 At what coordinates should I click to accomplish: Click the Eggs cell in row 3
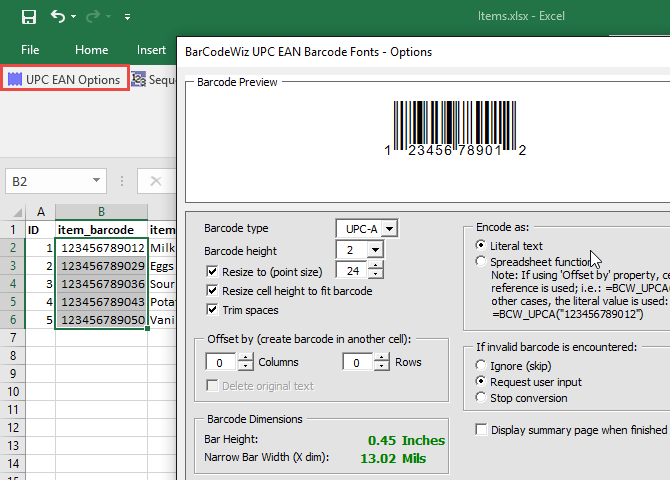point(162,266)
